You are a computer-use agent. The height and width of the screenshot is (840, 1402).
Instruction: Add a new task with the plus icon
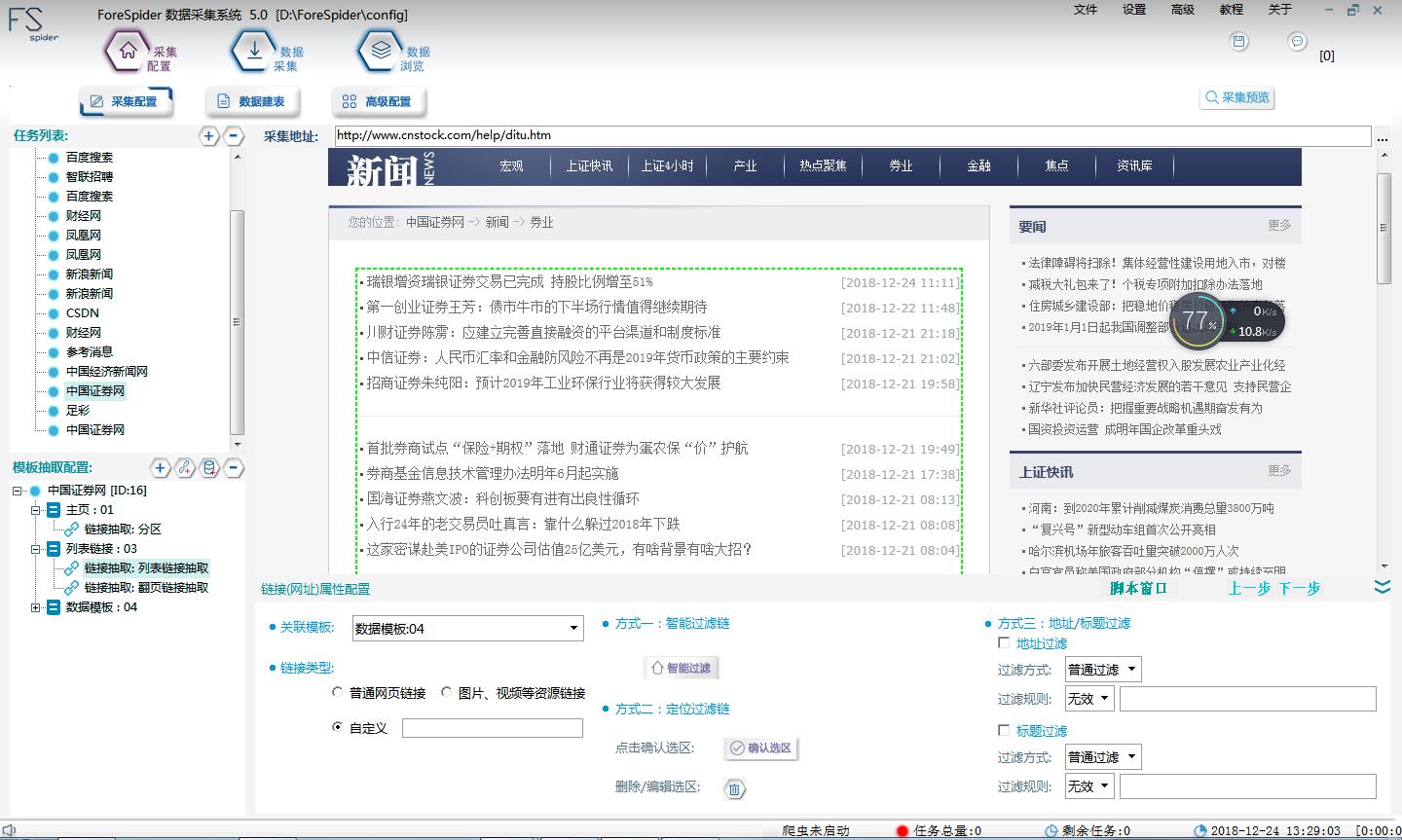208,136
